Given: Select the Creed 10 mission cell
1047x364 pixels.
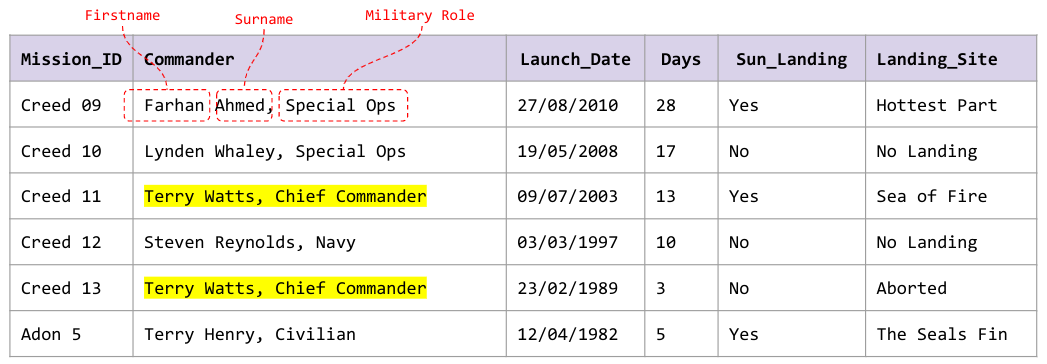Looking at the screenshot, I should click(71, 151).
